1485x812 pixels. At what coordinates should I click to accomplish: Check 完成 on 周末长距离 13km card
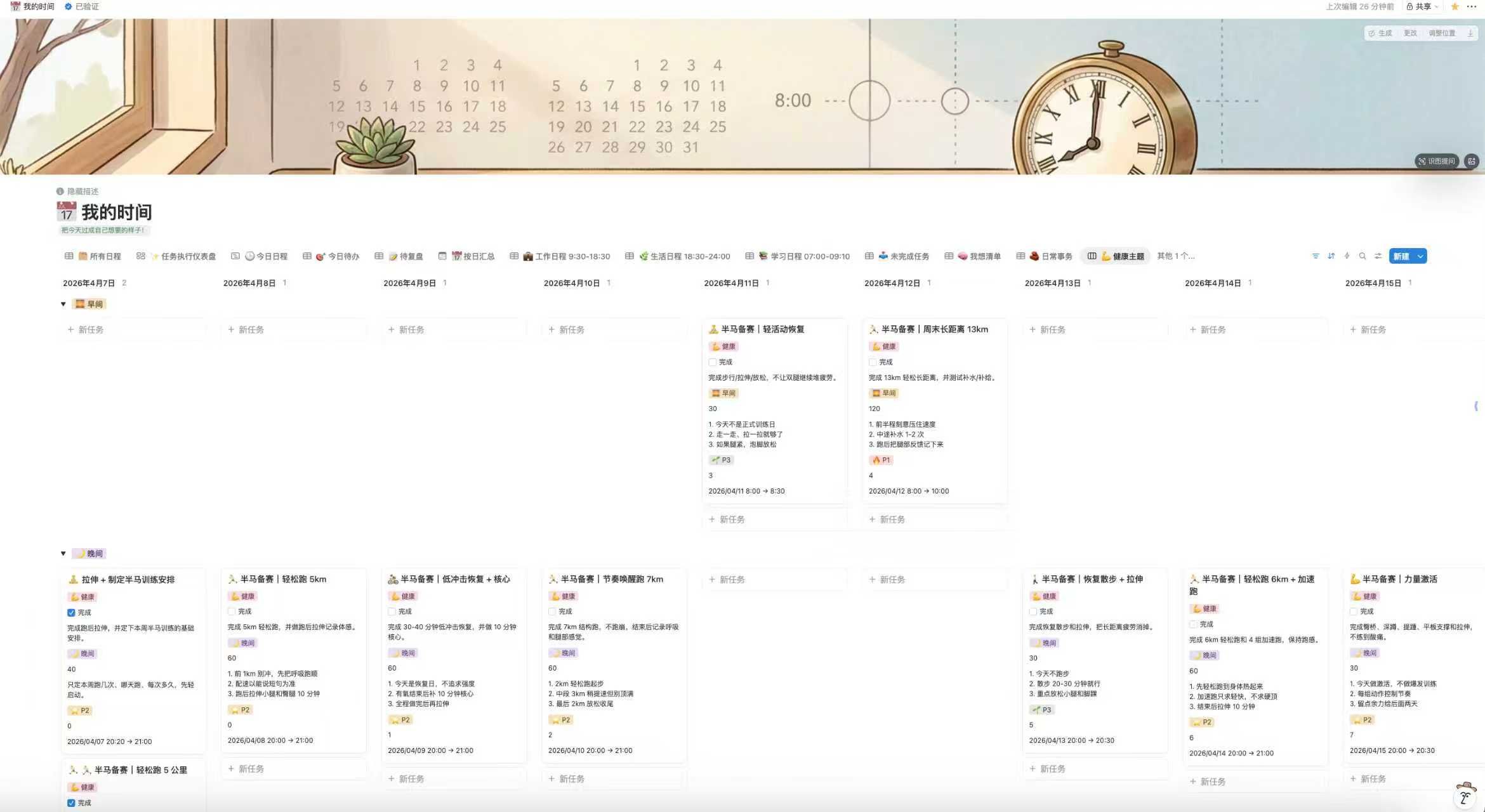pyautogui.click(x=873, y=362)
